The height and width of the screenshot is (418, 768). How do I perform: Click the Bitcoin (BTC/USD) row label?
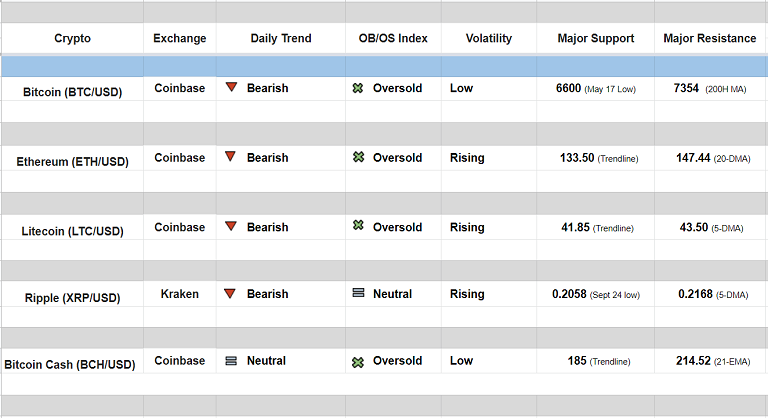point(73,91)
